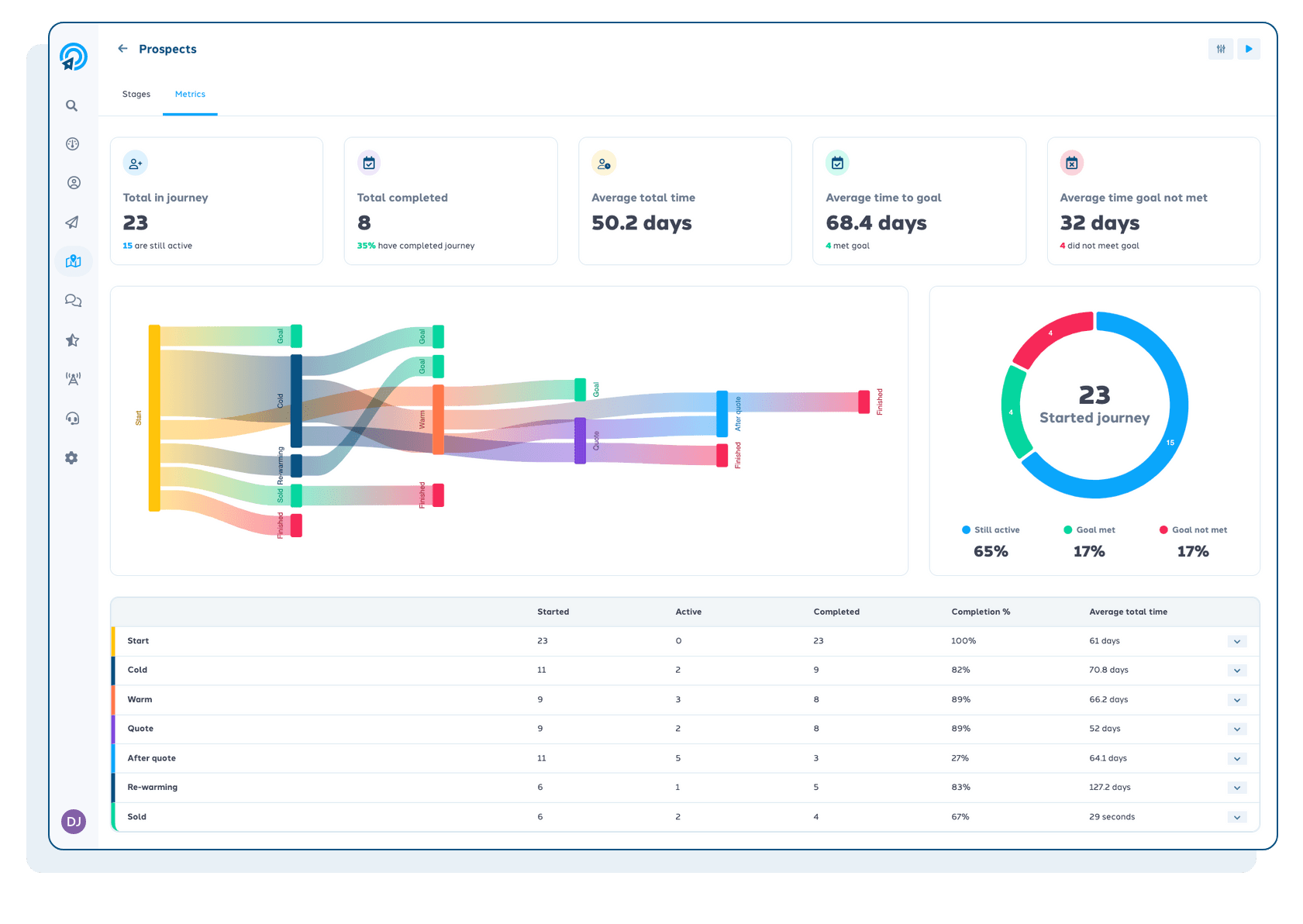Viewport: 1303px width, 924px height.
Task: Switch to the Stages tab
Action: click(x=136, y=94)
